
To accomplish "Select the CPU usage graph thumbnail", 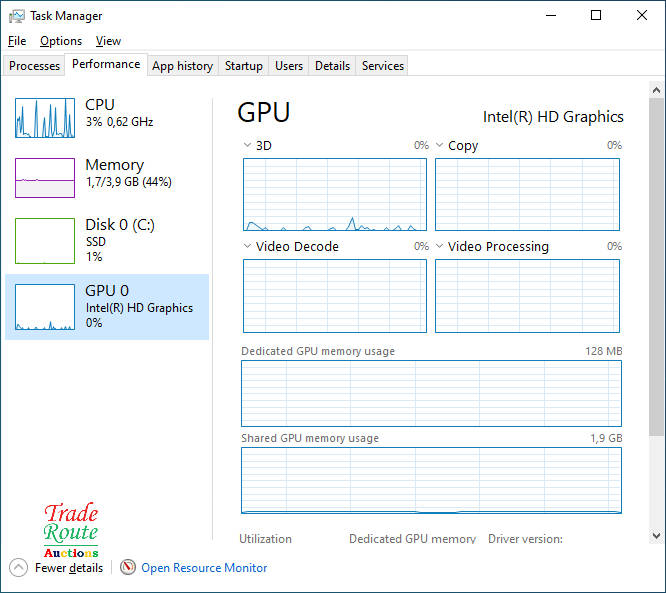I will point(45,118).
